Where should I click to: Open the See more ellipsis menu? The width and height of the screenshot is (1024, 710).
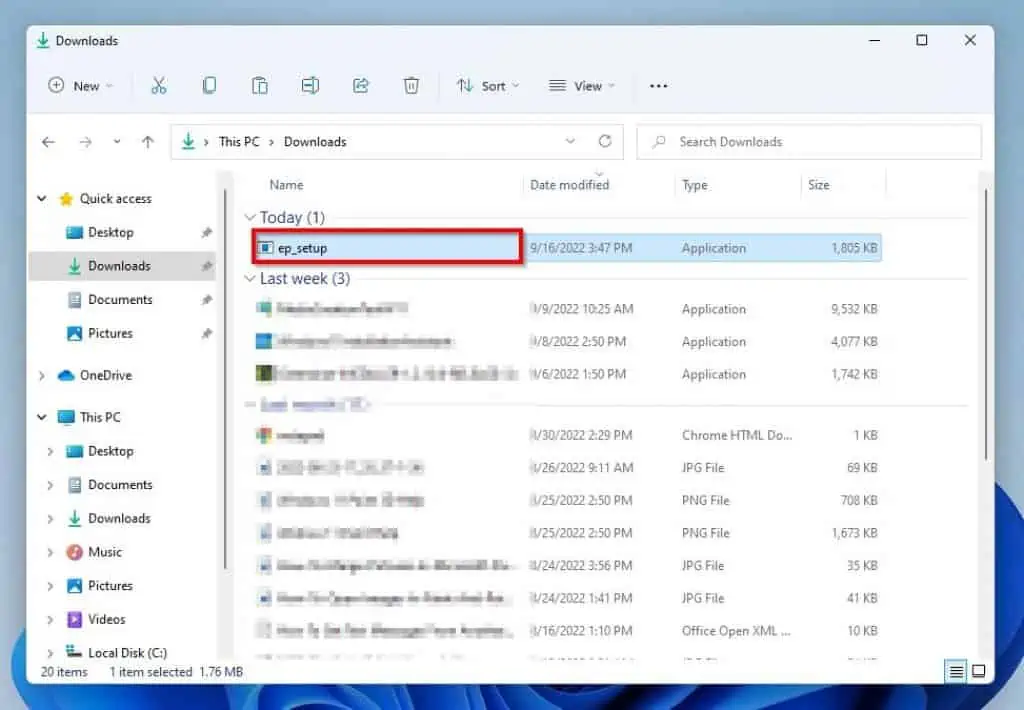tap(658, 86)
